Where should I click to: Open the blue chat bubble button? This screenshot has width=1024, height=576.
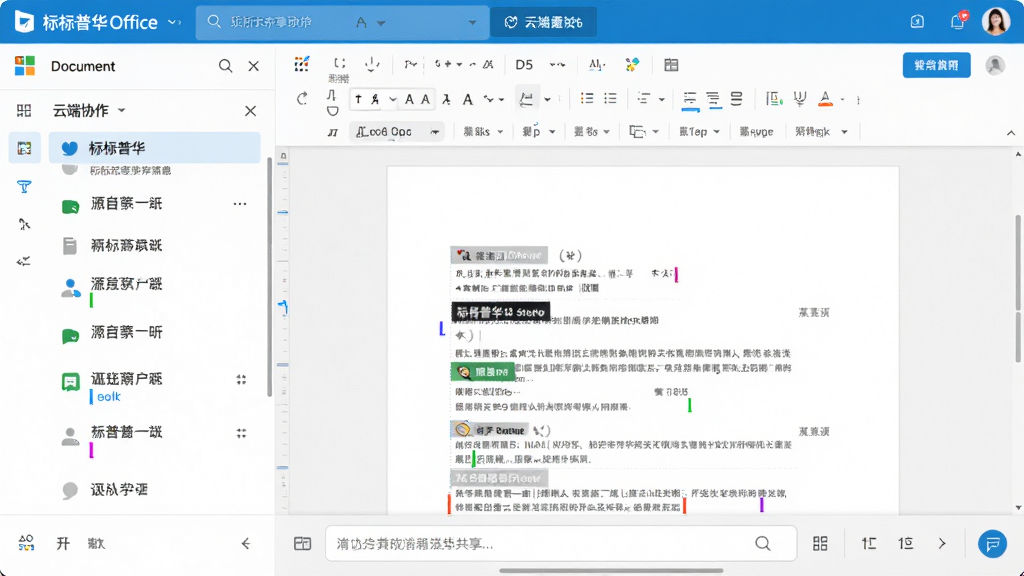(992, 543)
